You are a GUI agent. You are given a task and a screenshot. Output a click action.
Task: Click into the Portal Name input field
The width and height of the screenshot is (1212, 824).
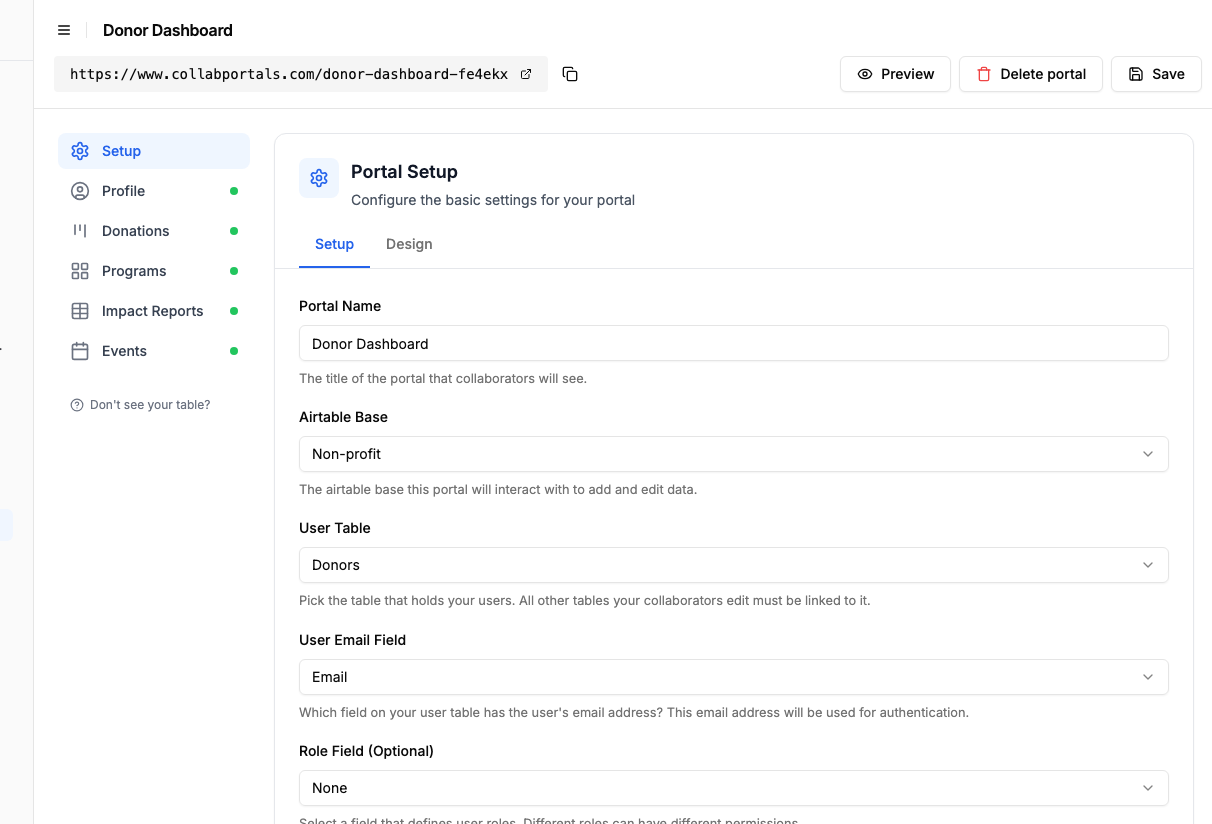pos(733,343)
